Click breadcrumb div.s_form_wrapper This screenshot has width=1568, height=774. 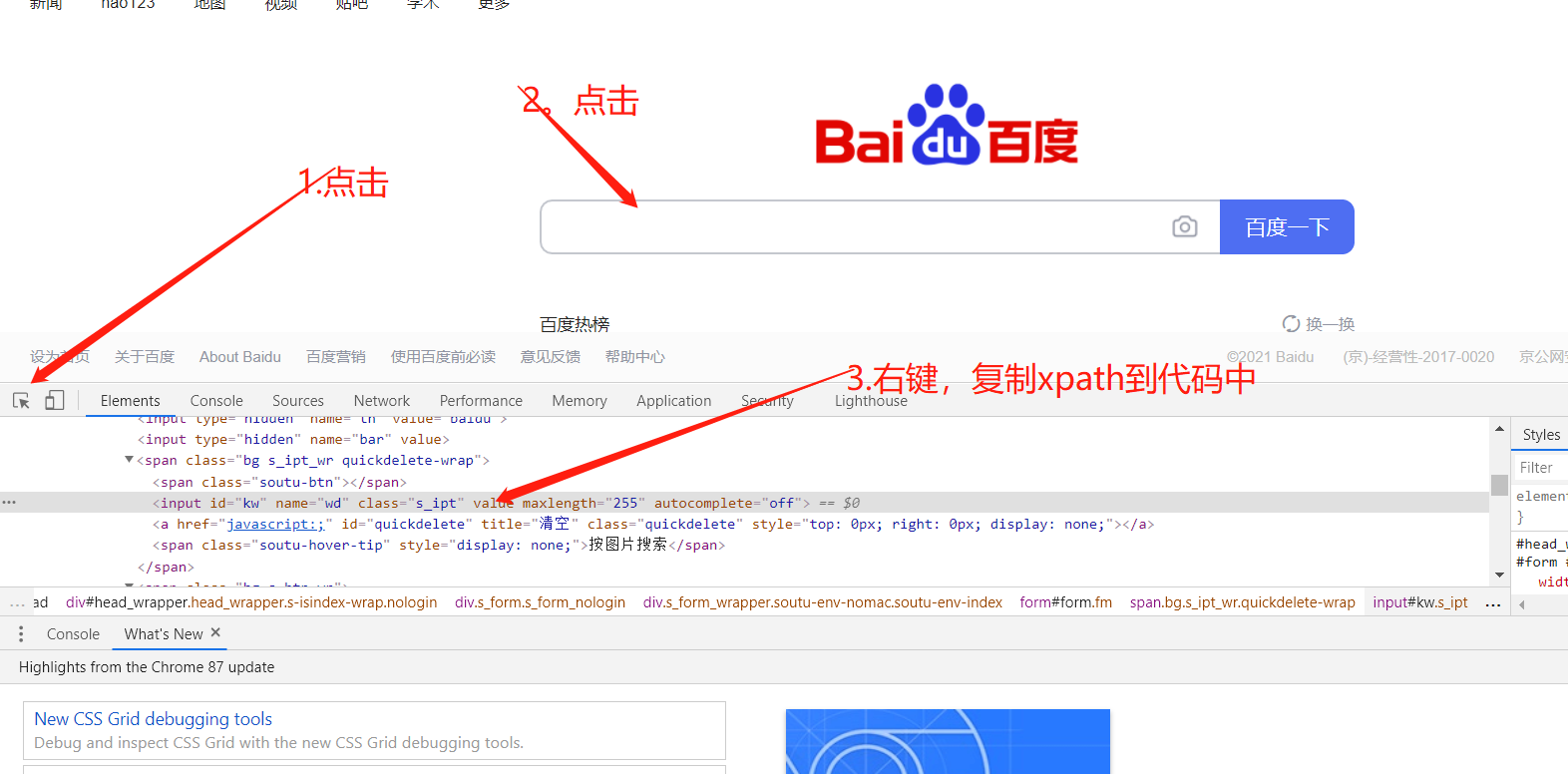(823, 602)
